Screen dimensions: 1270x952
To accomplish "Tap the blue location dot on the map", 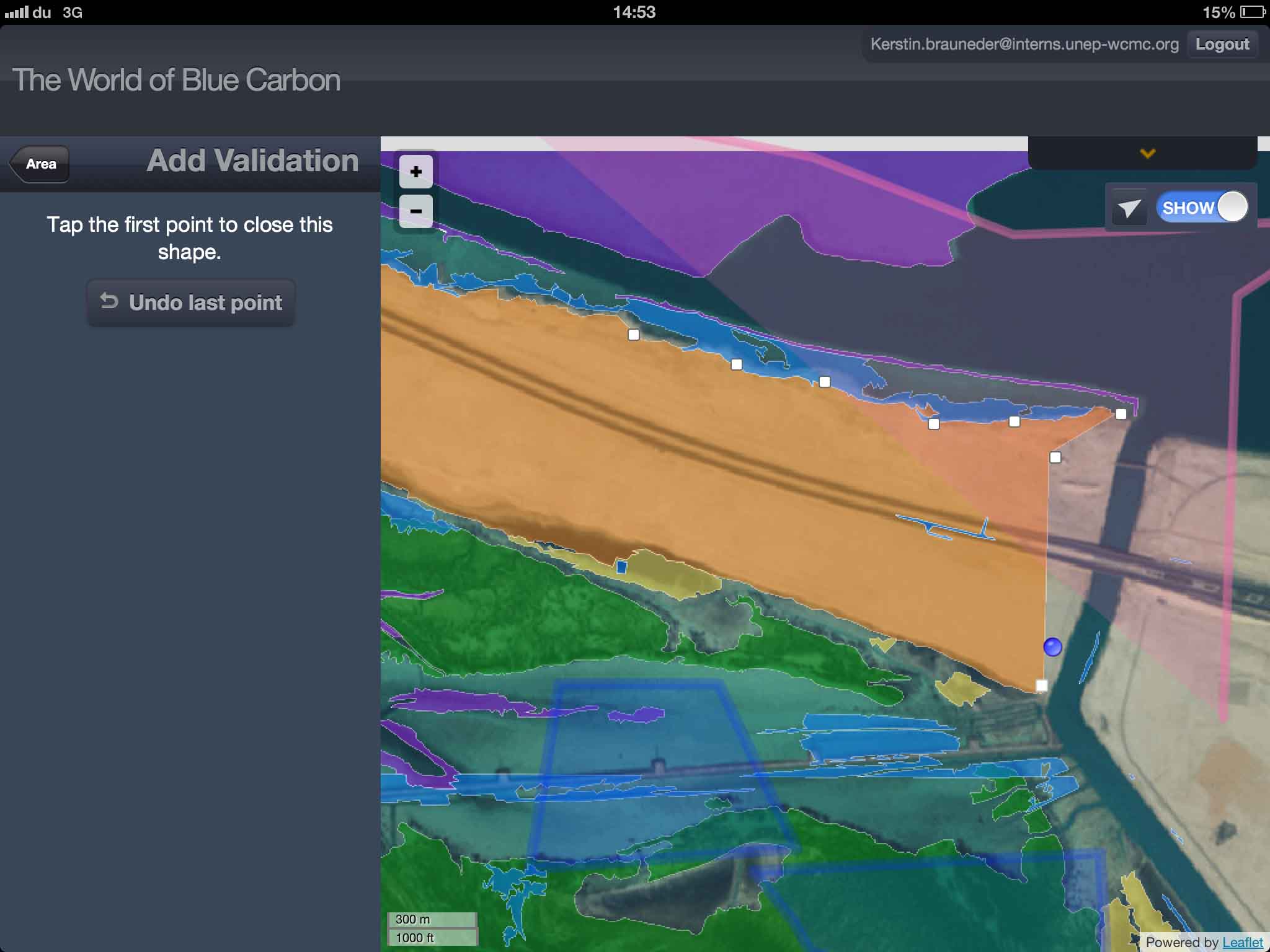I will point(1052,647).
